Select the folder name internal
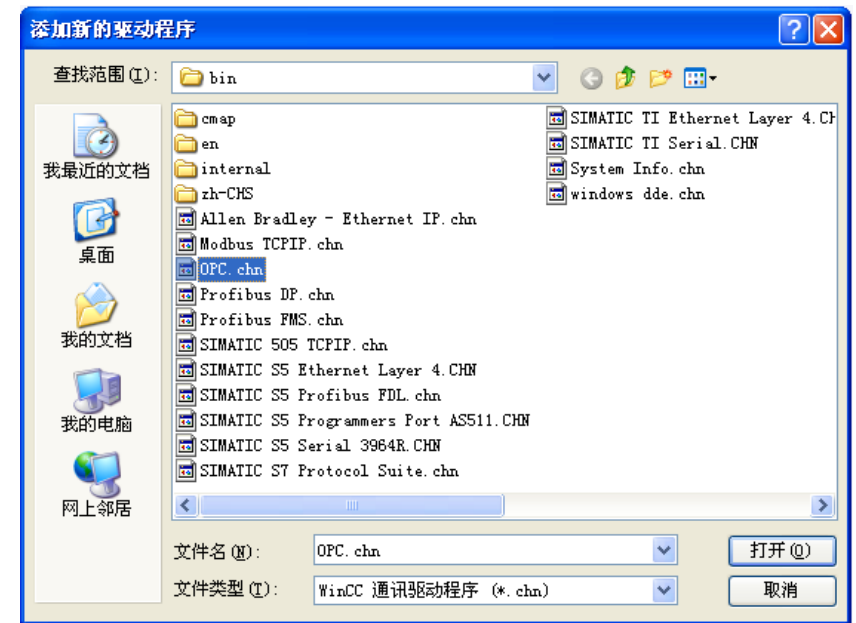 coord(235,169)
